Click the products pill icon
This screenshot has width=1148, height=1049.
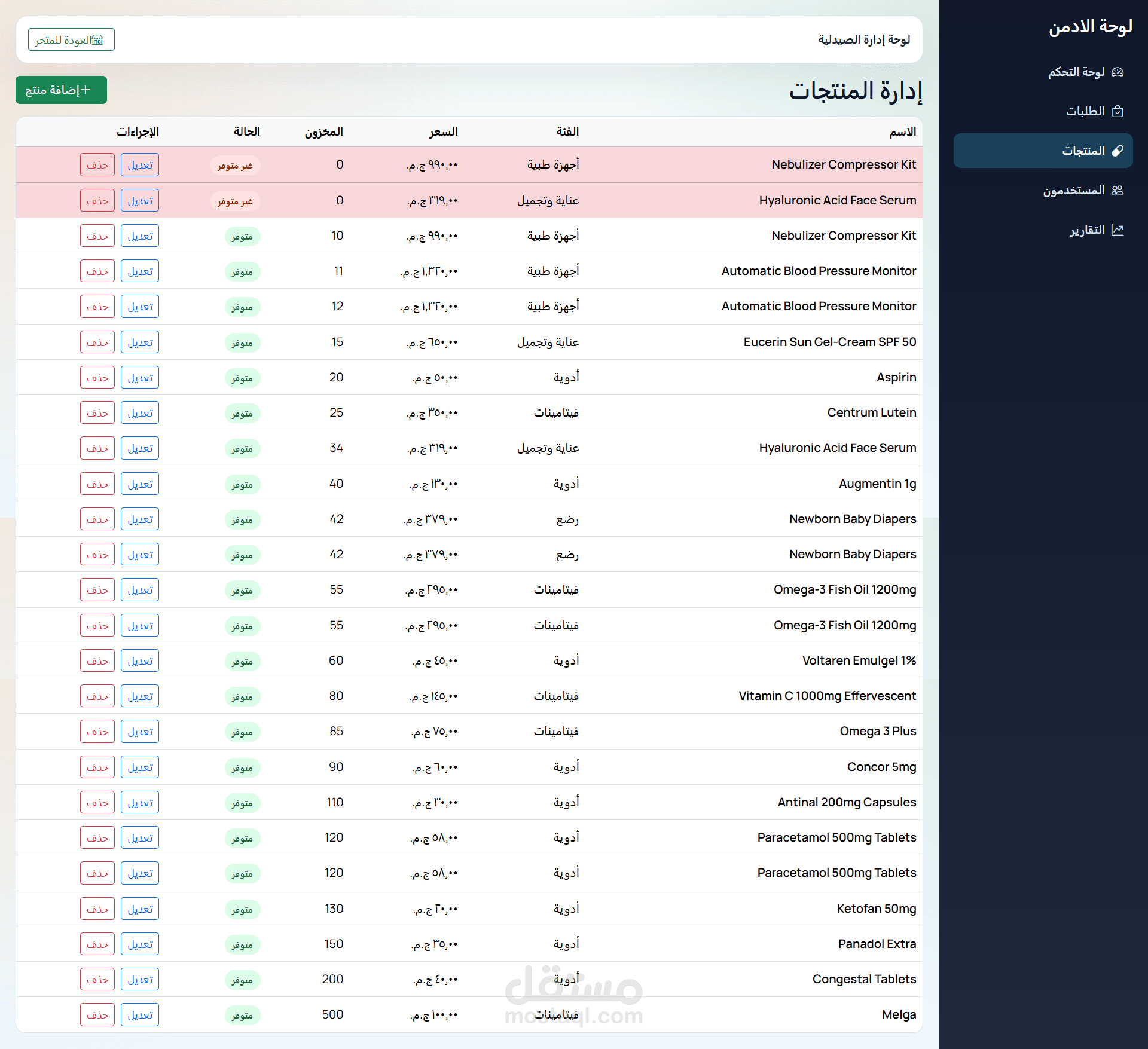coord(1117,151)
